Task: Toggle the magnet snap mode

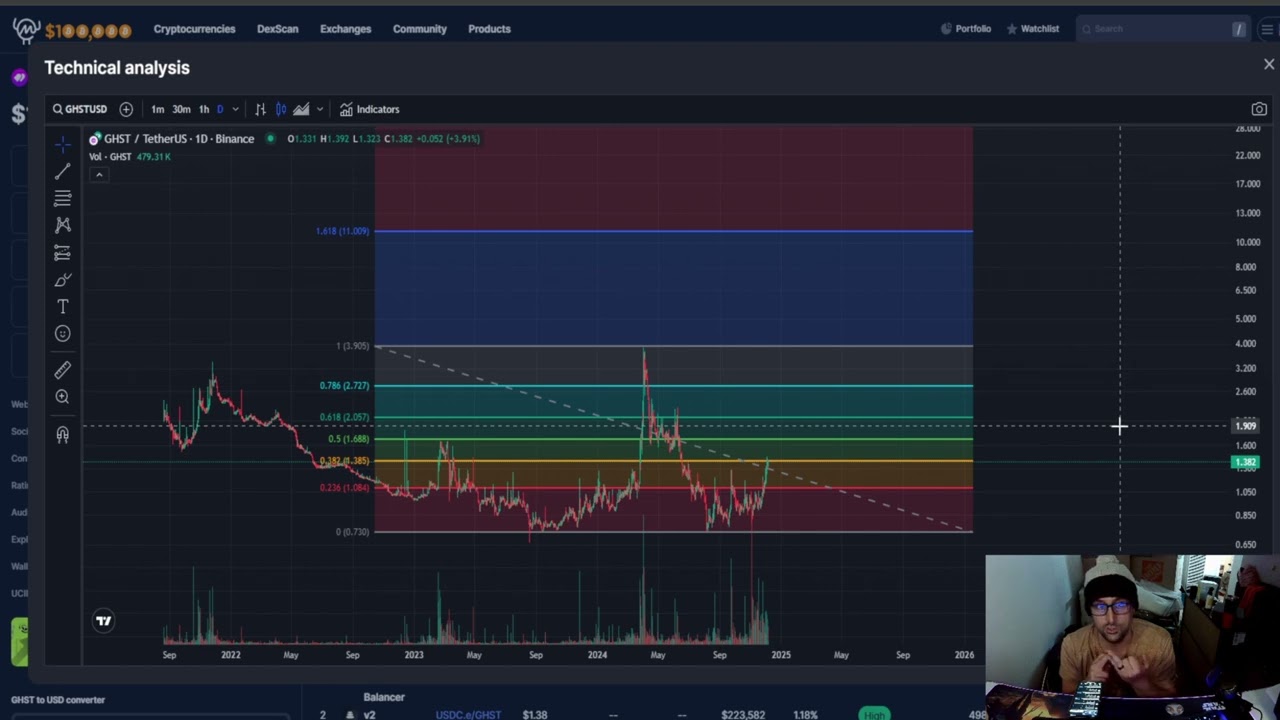Action: tap(62, 434)
